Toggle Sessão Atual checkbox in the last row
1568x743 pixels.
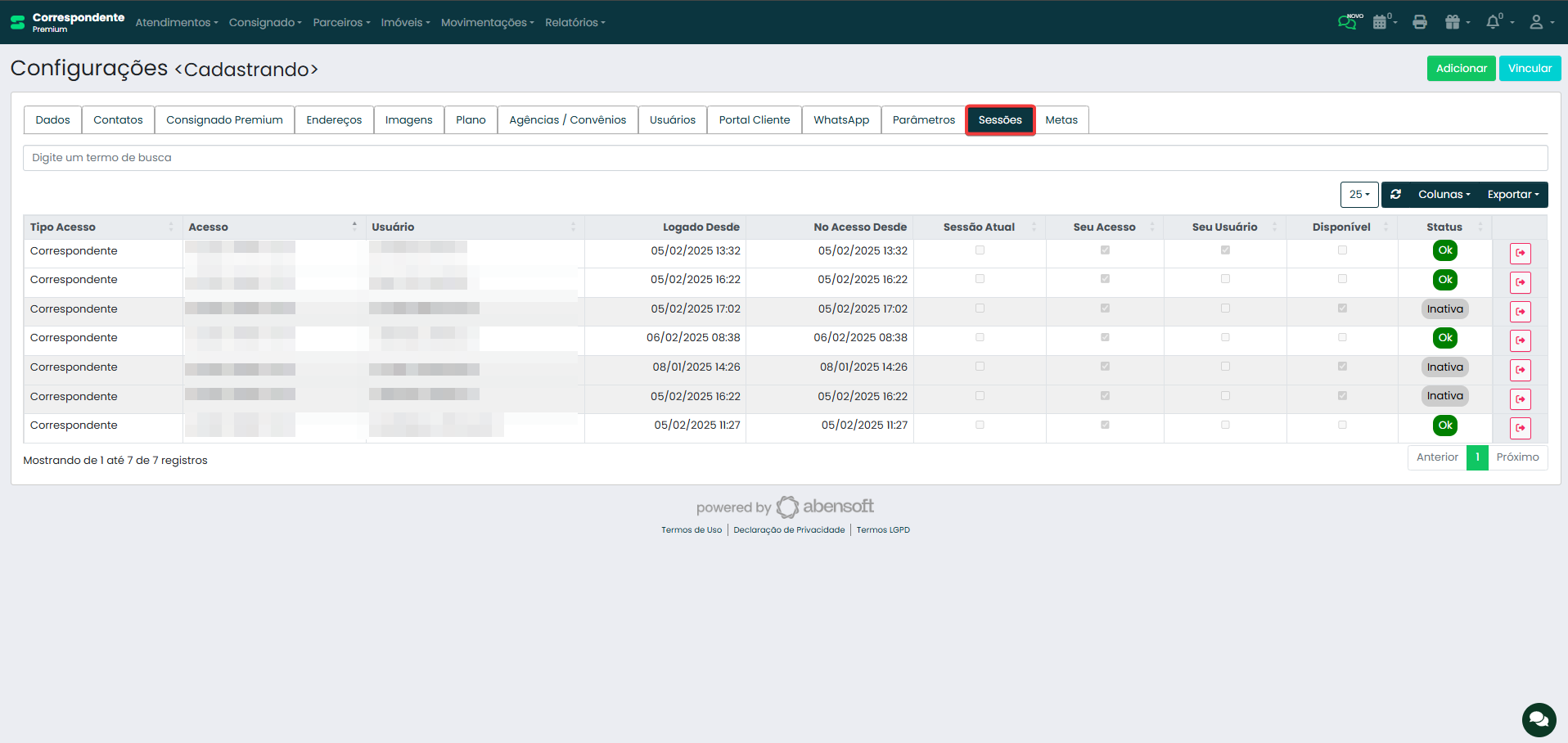pos(980,425)
